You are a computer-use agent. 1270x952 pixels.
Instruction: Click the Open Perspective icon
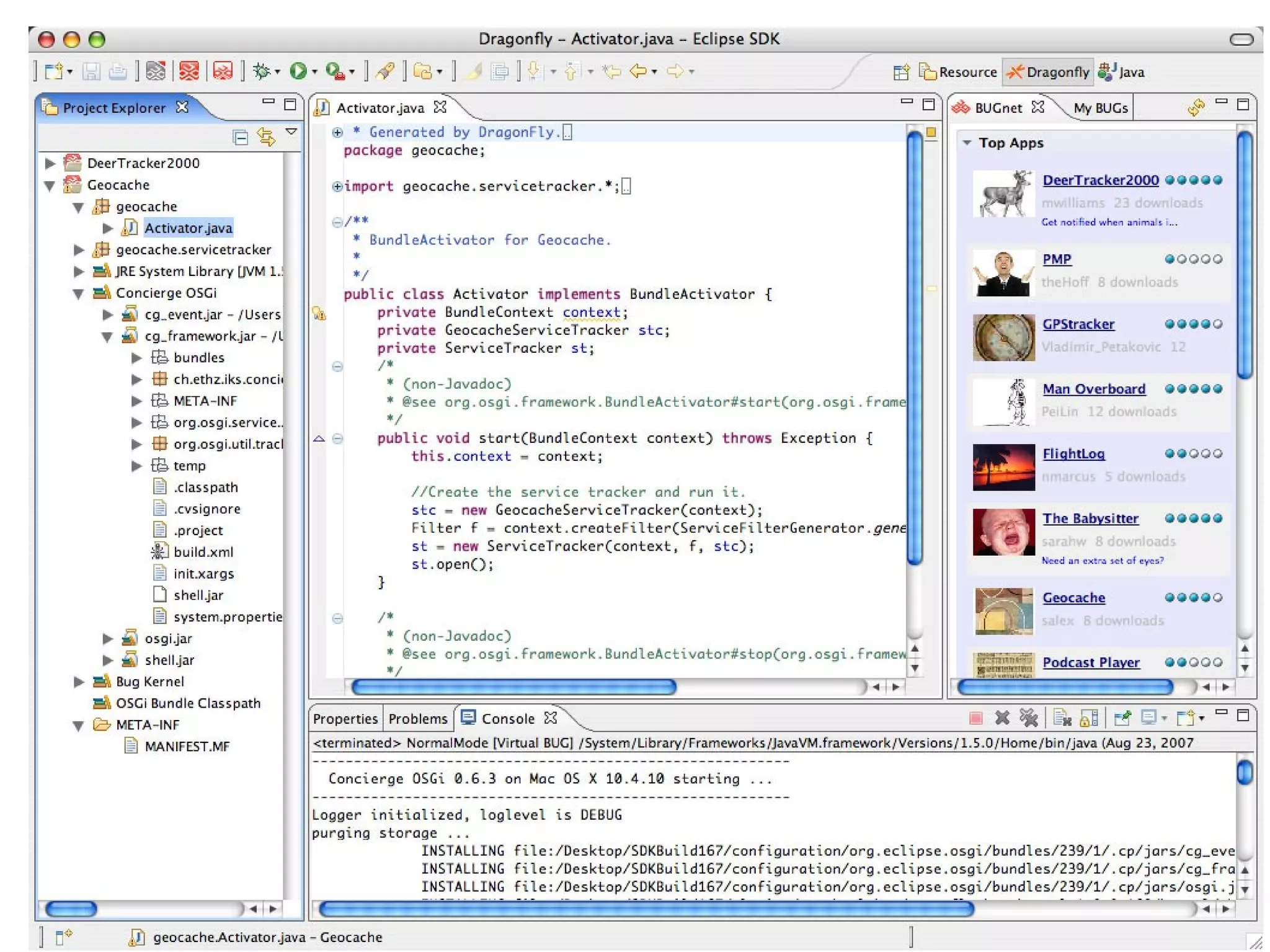(901, 73)
